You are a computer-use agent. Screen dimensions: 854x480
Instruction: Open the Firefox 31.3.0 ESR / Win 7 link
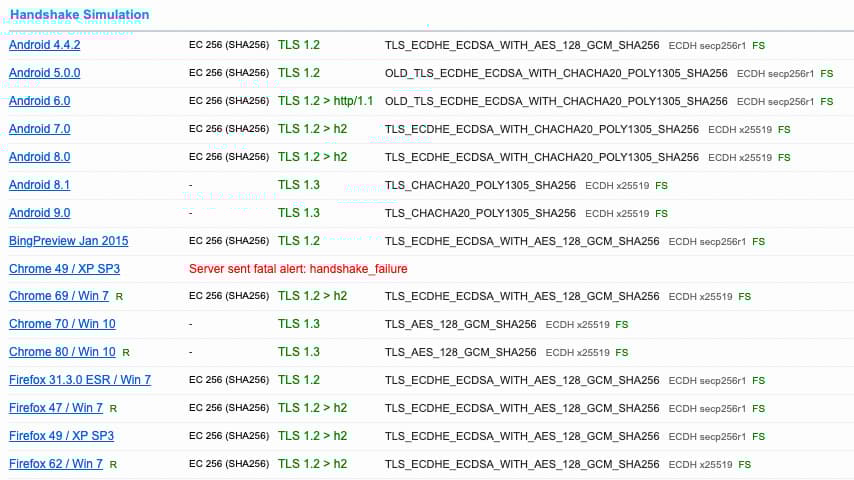point(80,380)
